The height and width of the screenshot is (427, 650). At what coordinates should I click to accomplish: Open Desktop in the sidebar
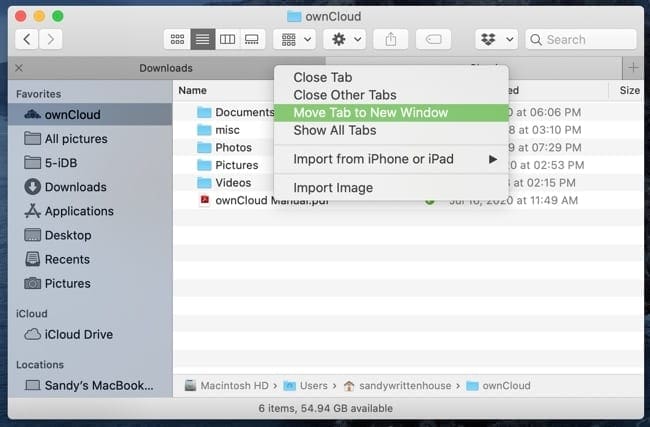[90, 235]
